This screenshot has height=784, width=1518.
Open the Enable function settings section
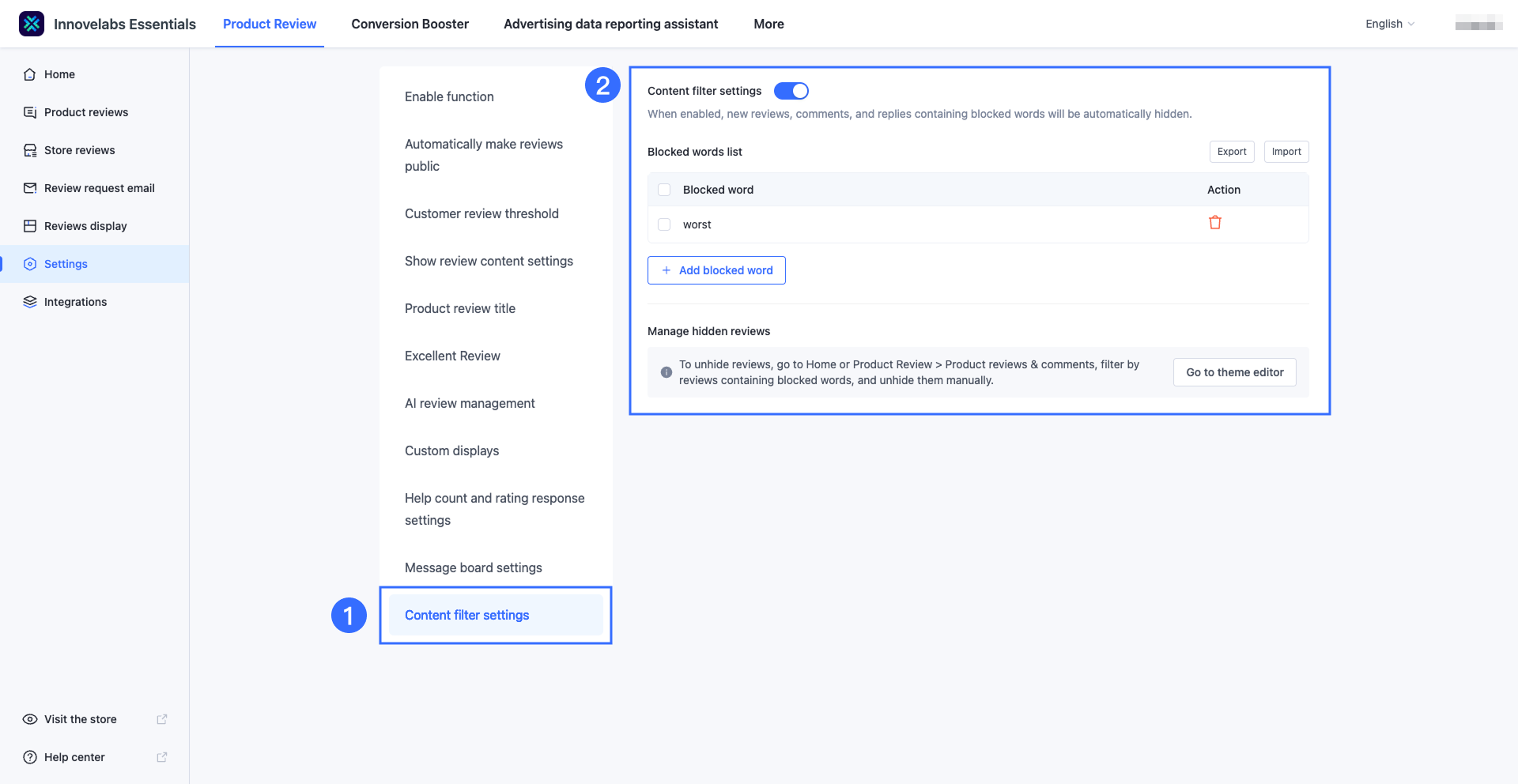[496, 96]
